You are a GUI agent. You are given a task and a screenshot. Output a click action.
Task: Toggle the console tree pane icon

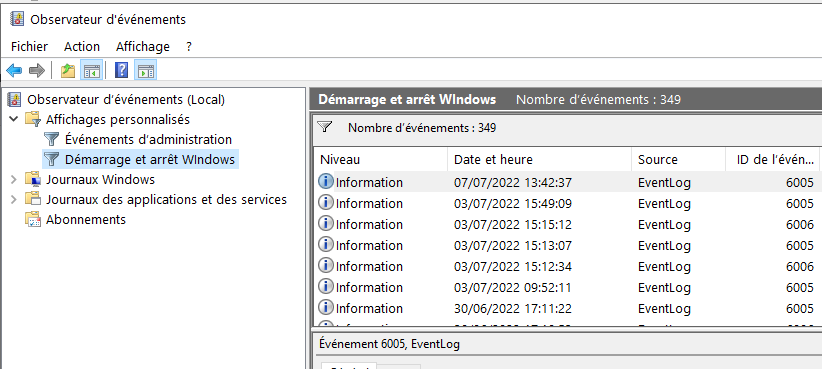91,70
